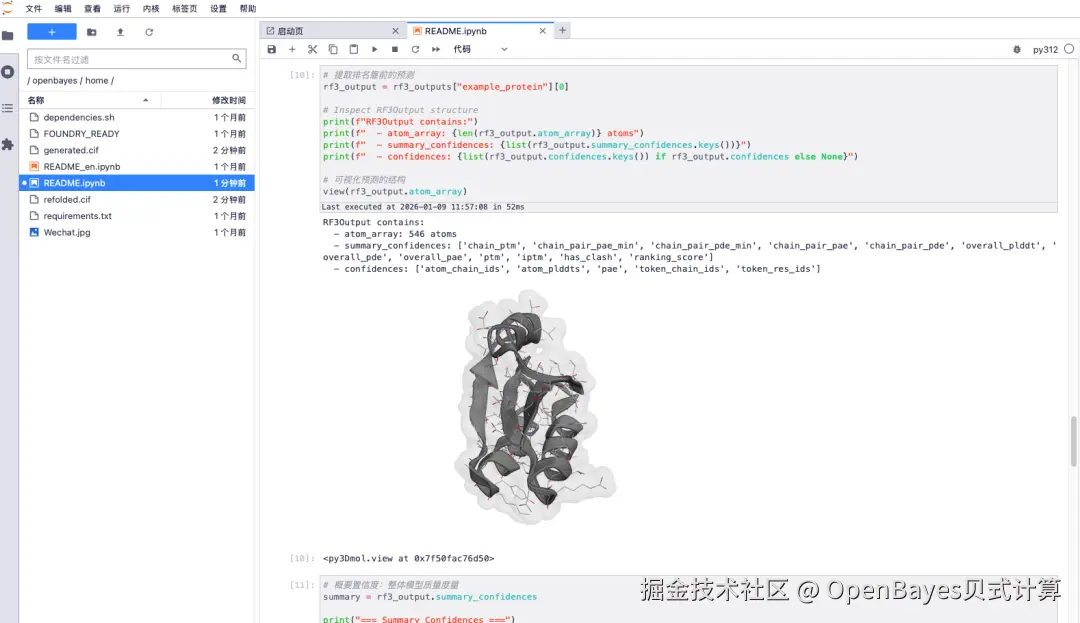Image resolution: width=1080 pixels, height=623 pixels.
Task: Click the Jupyter logo icon
Action: tap(8, 8)
